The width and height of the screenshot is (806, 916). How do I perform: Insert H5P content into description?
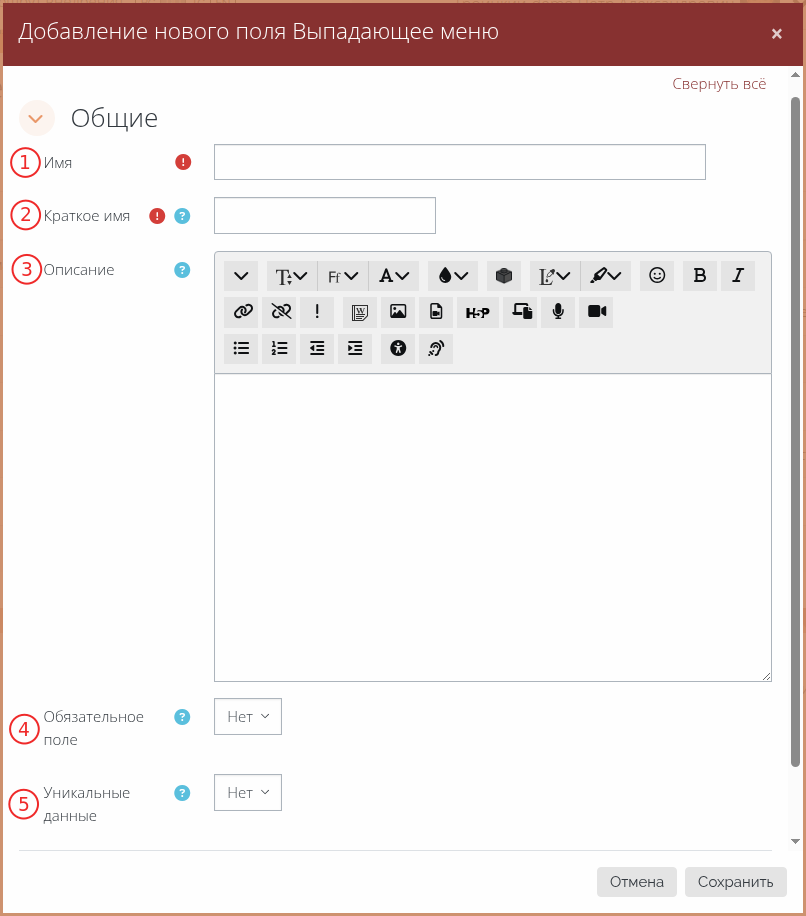478,312
